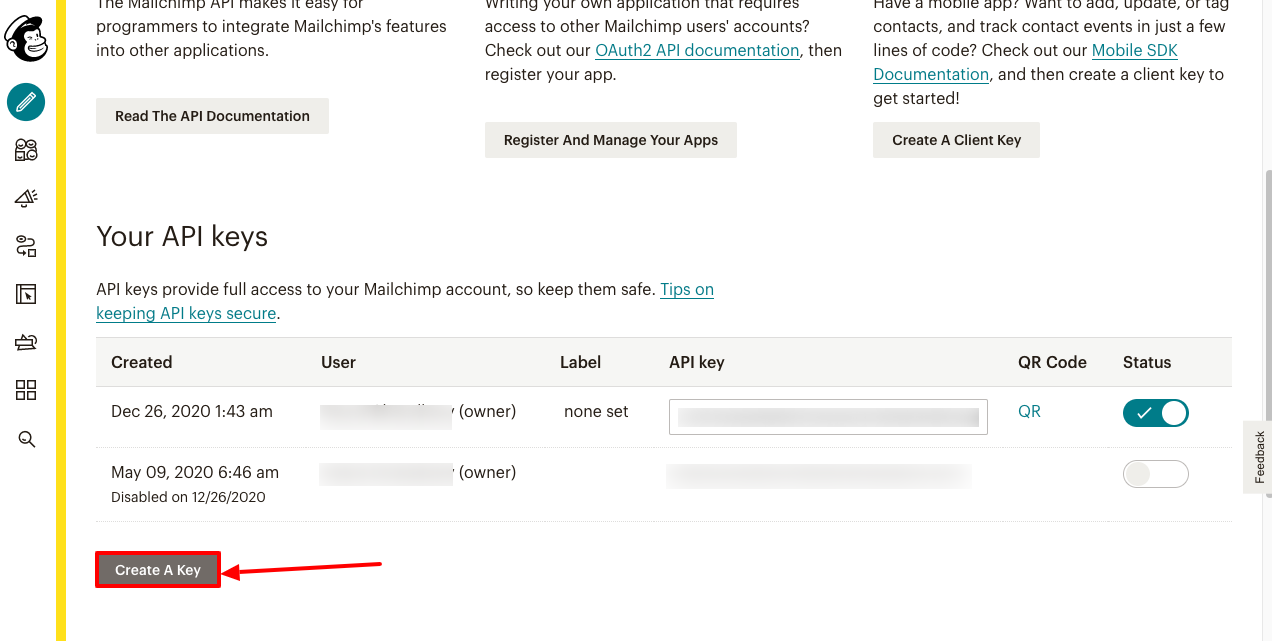Screen dimensions: 1272x641
Task: Click the Integrations grid icon
Action: click(25, 390)
